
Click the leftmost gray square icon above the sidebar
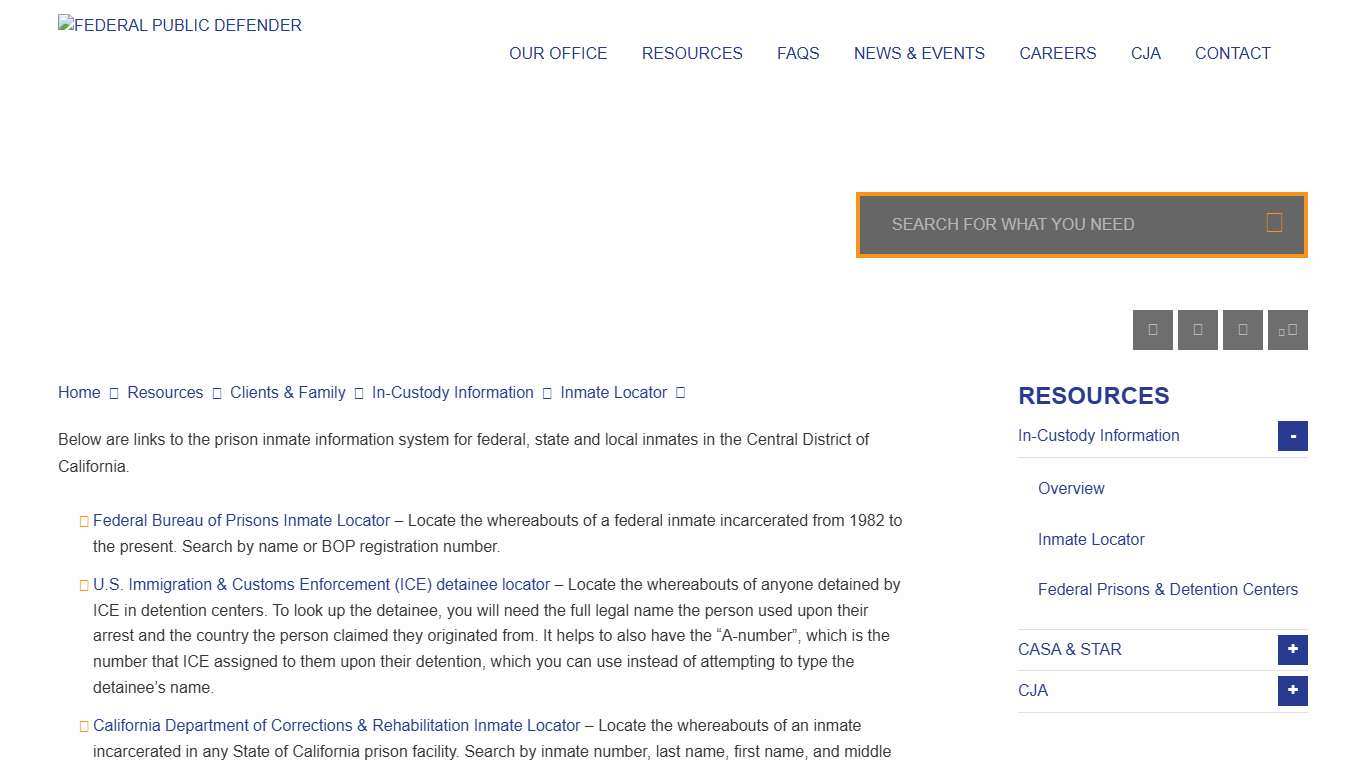(1152, 329)
